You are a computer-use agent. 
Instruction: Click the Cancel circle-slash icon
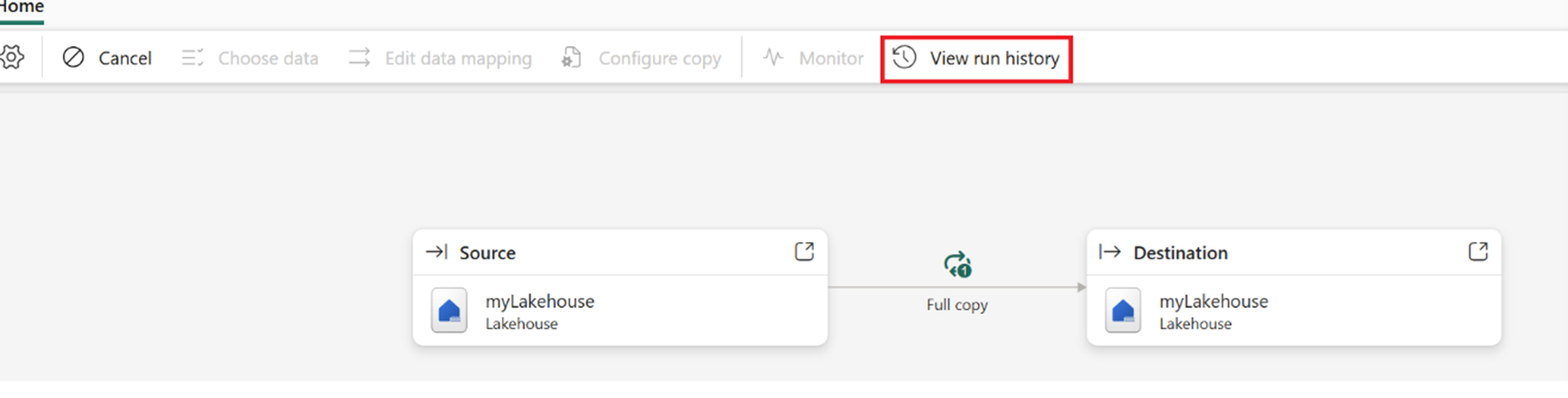tap(73, 58)
